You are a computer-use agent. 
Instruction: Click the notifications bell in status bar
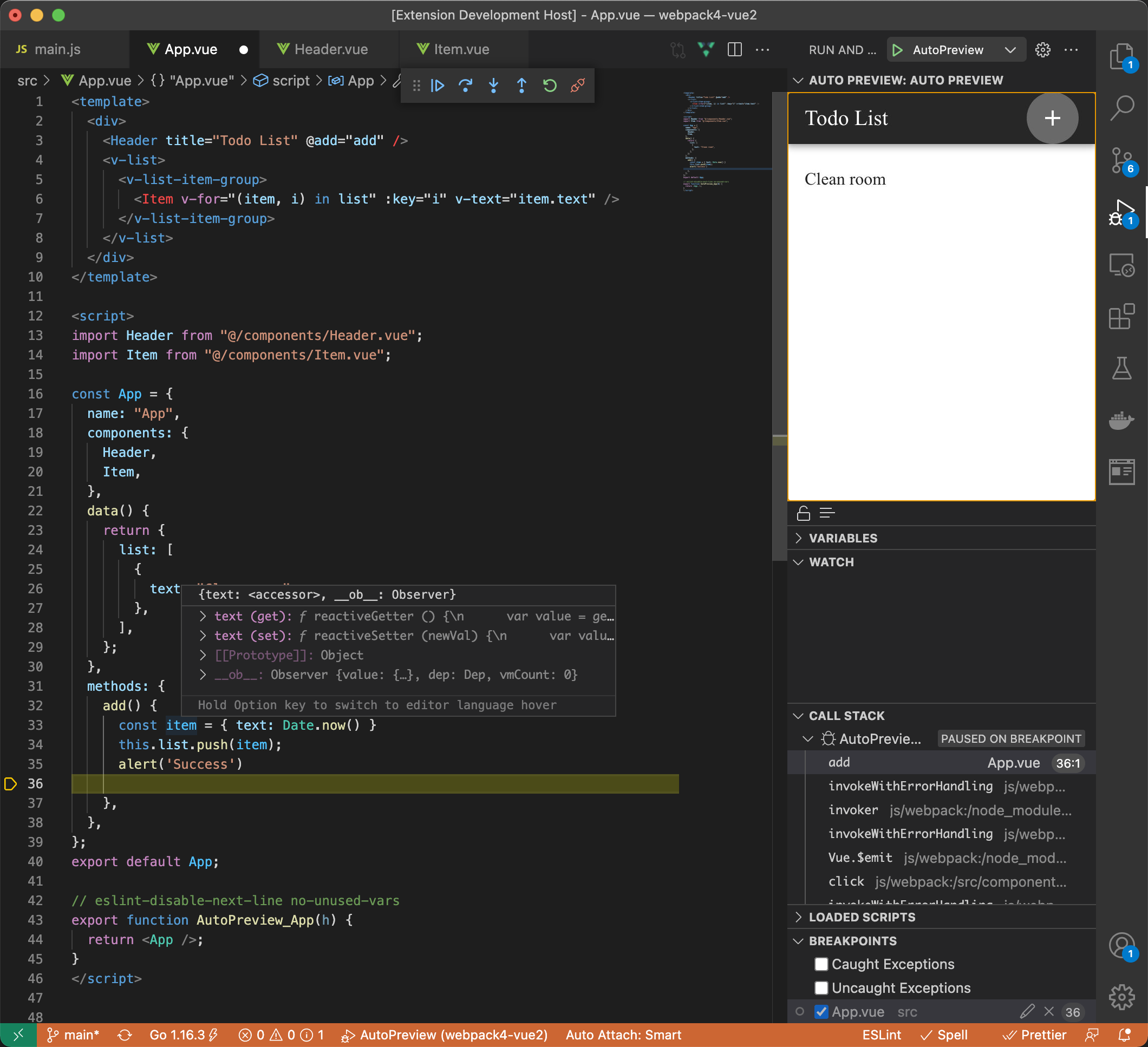click(1125, 1035)
